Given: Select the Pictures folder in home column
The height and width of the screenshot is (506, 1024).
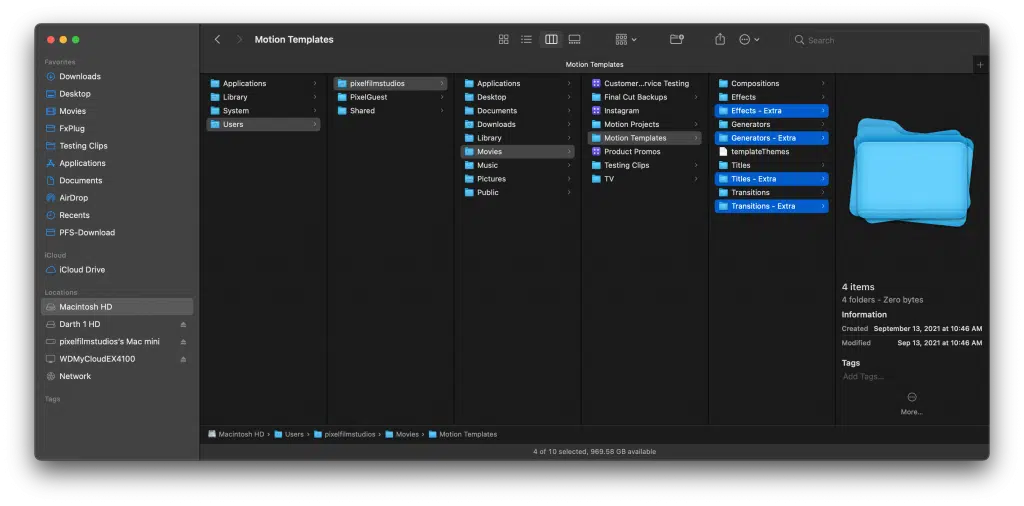Looking at the screenshot, I should coord(517,179).
